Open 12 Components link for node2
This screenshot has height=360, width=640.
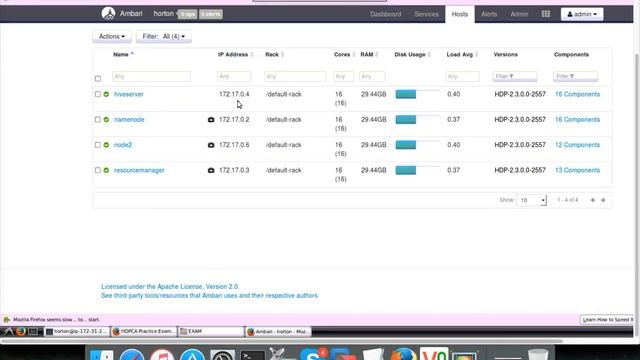click(x=577, y=145)
